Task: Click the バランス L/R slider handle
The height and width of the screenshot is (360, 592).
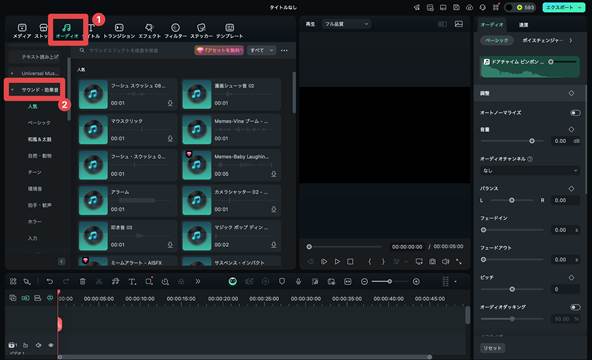Action: (x=512, y=200)
